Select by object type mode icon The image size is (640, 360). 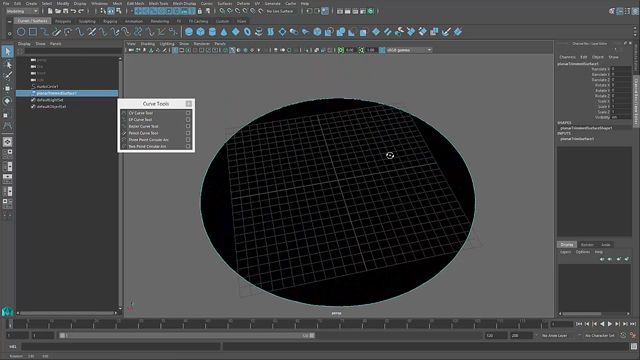(111, 11)
